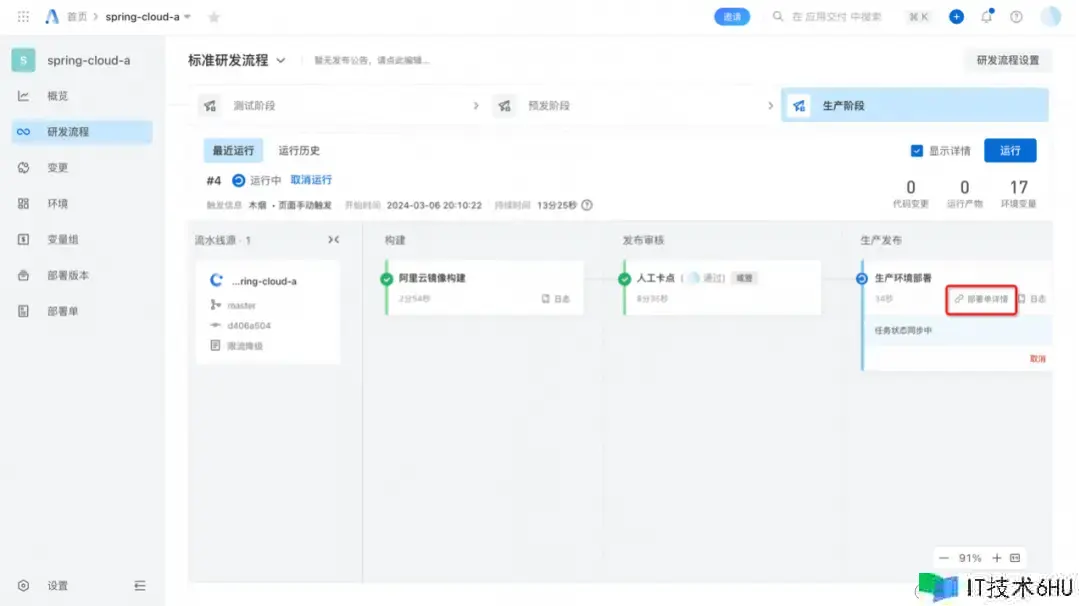Image resolution: width=1080 pixels, height=606 pixels.
Task: Click the blue plus create icon
Action: pyautogui.click(x=957, y=17)
